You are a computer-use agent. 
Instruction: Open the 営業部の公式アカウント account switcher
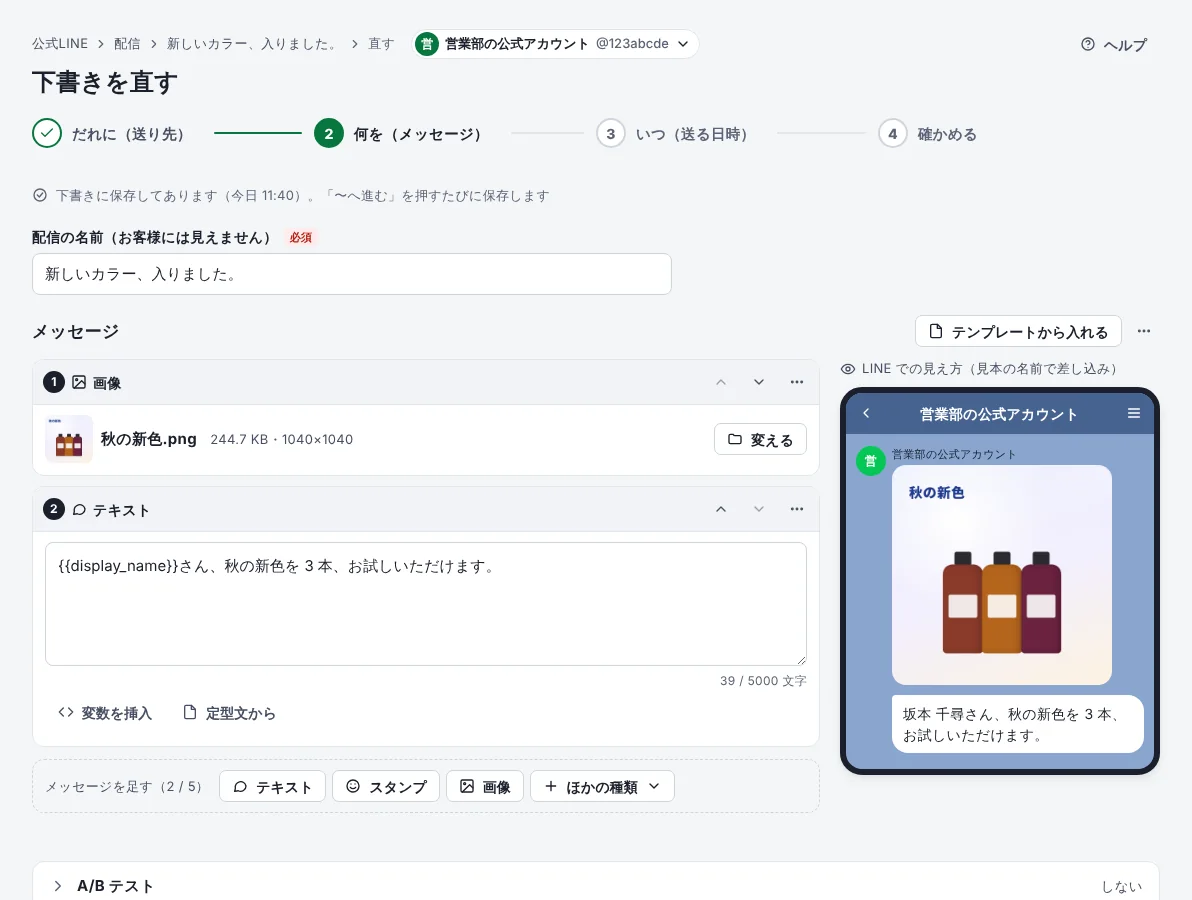(556, 44)
